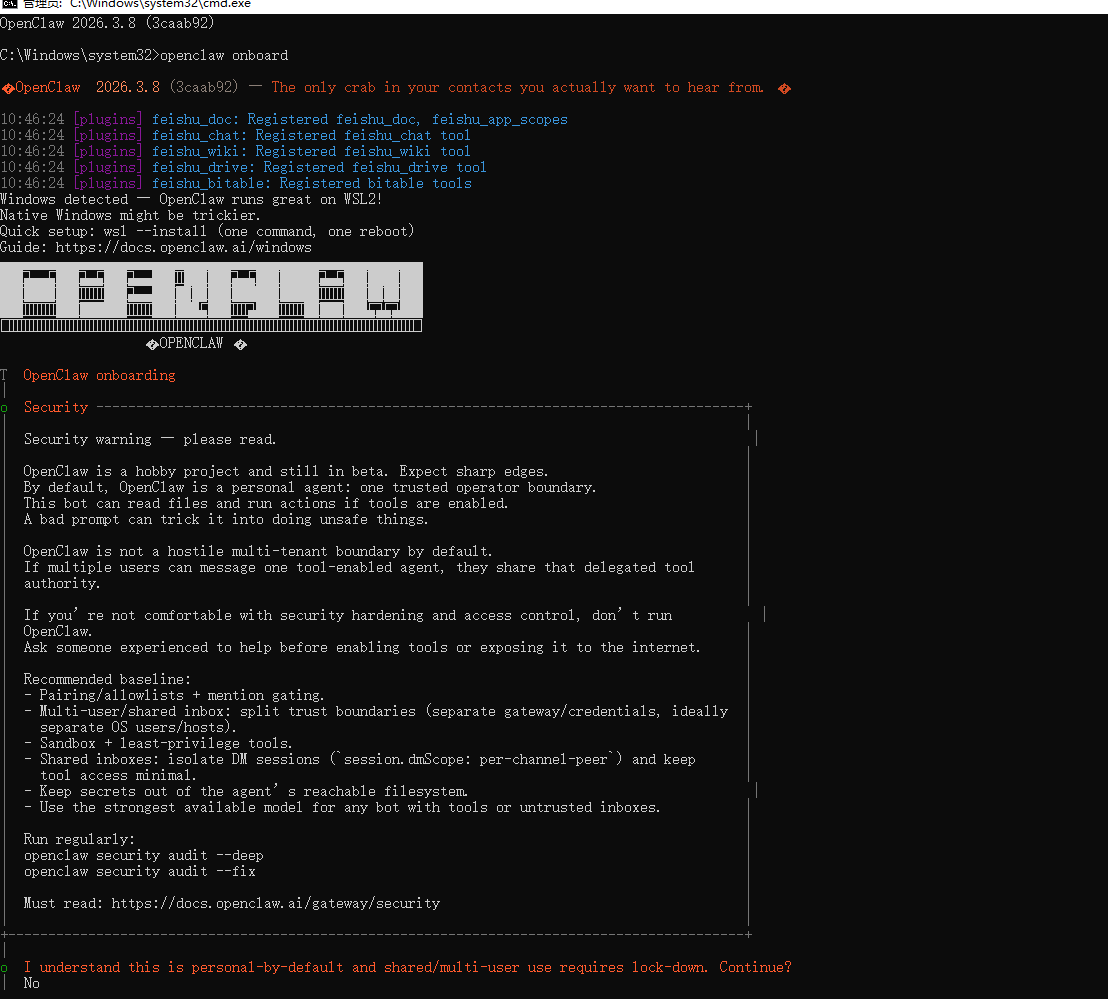Click the 'openclaw onboard' command text
Image resolution: width=1108 pixels, height=999 pixels.
(224, 55)
